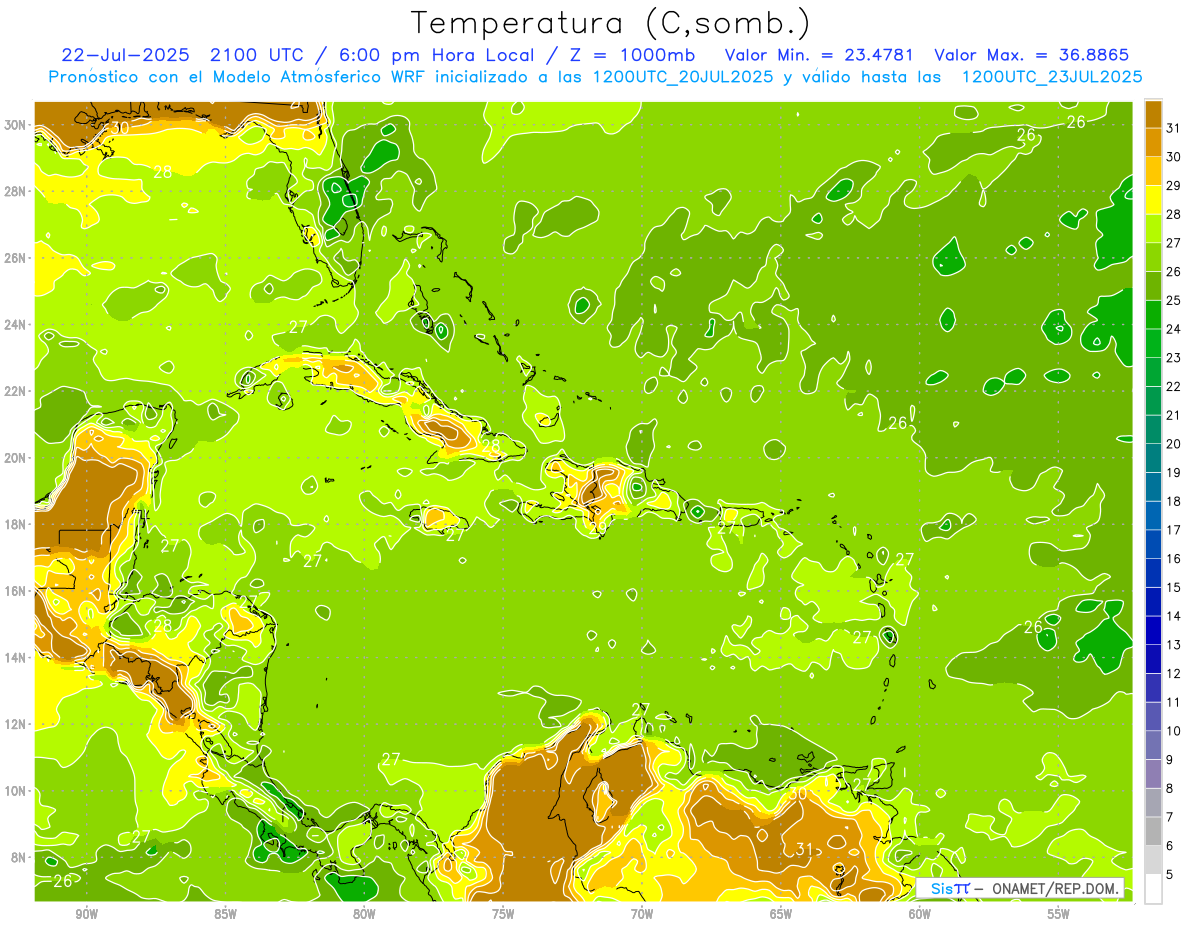This screenshot has width=1200, height=927.
Task: Click the '75W' longitude axis label
Action: click(x=503, y=914)
